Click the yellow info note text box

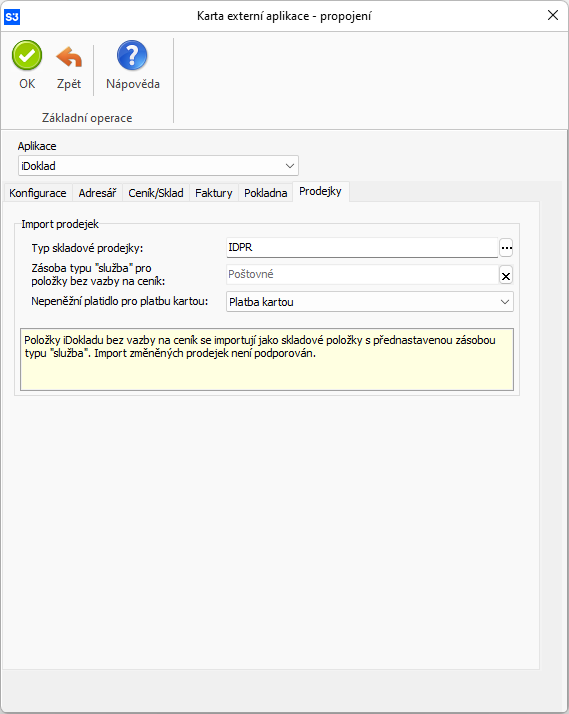point(267,359)
